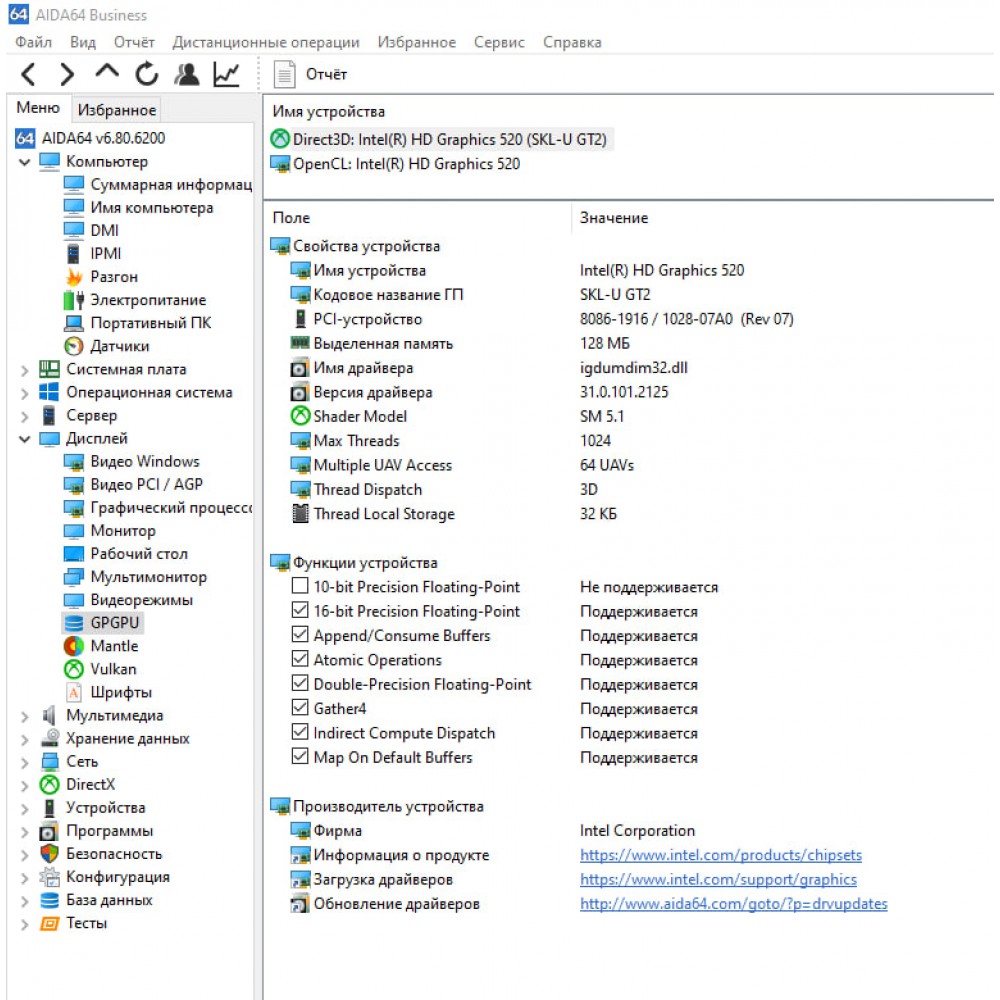Open the intel.com/products/chipsets link
Screen dimensions: 1000x1000
tap(721, 855)
